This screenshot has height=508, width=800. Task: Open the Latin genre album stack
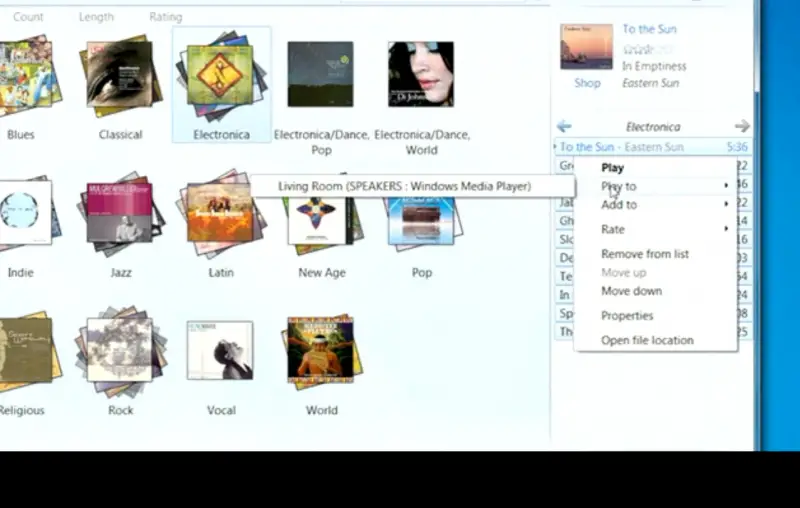[221, 213]
